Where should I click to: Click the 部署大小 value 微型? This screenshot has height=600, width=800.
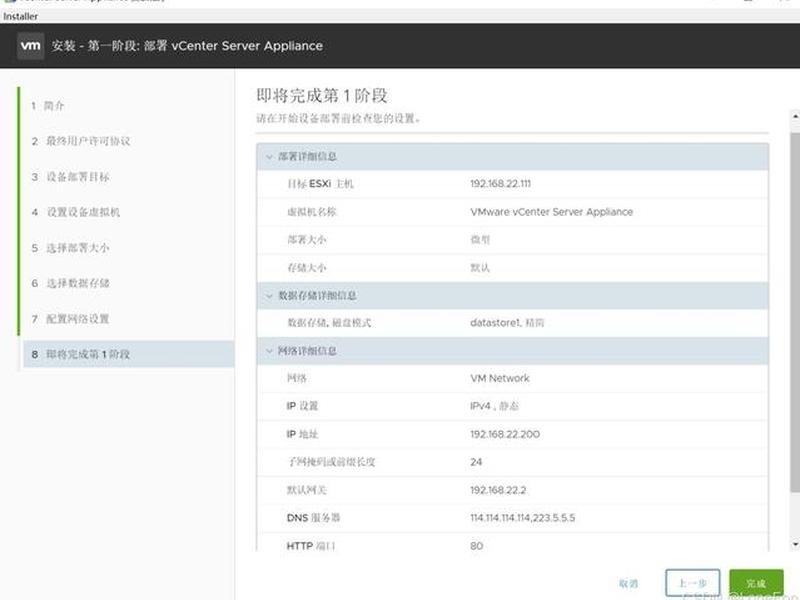pos(480,240)
